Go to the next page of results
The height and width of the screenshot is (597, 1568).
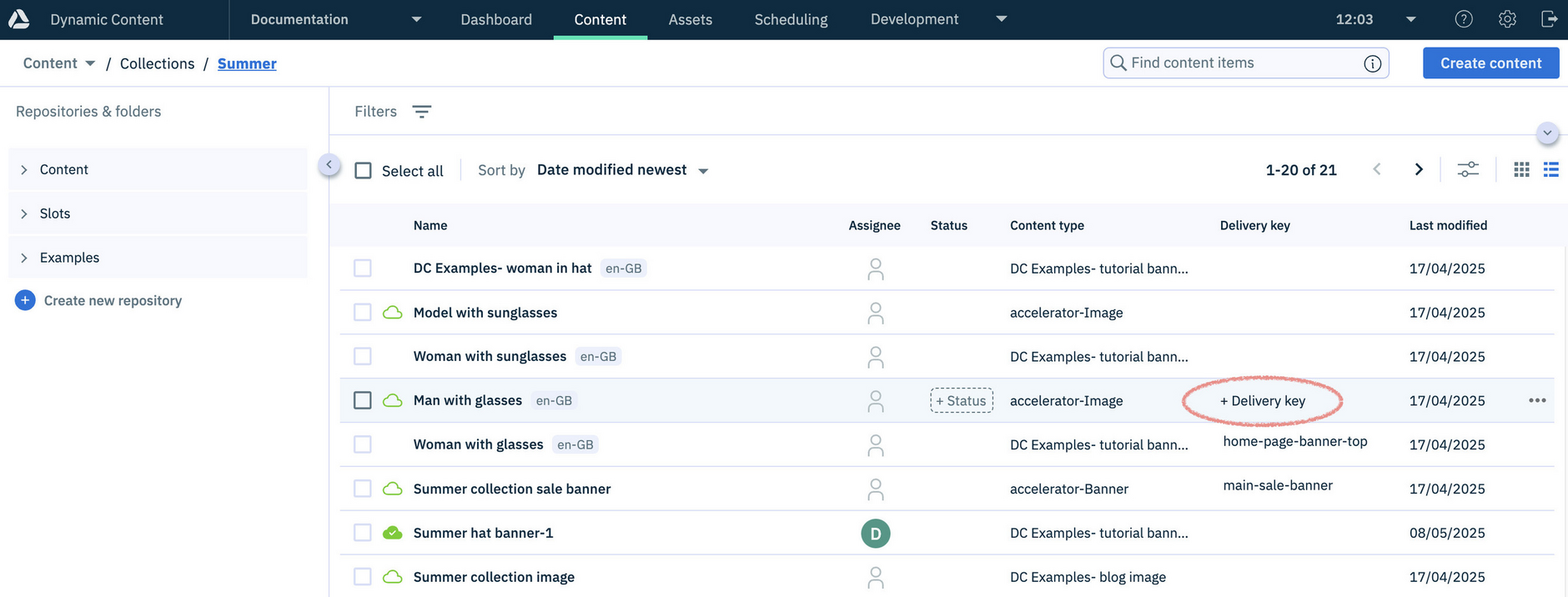click(1419, 170)
